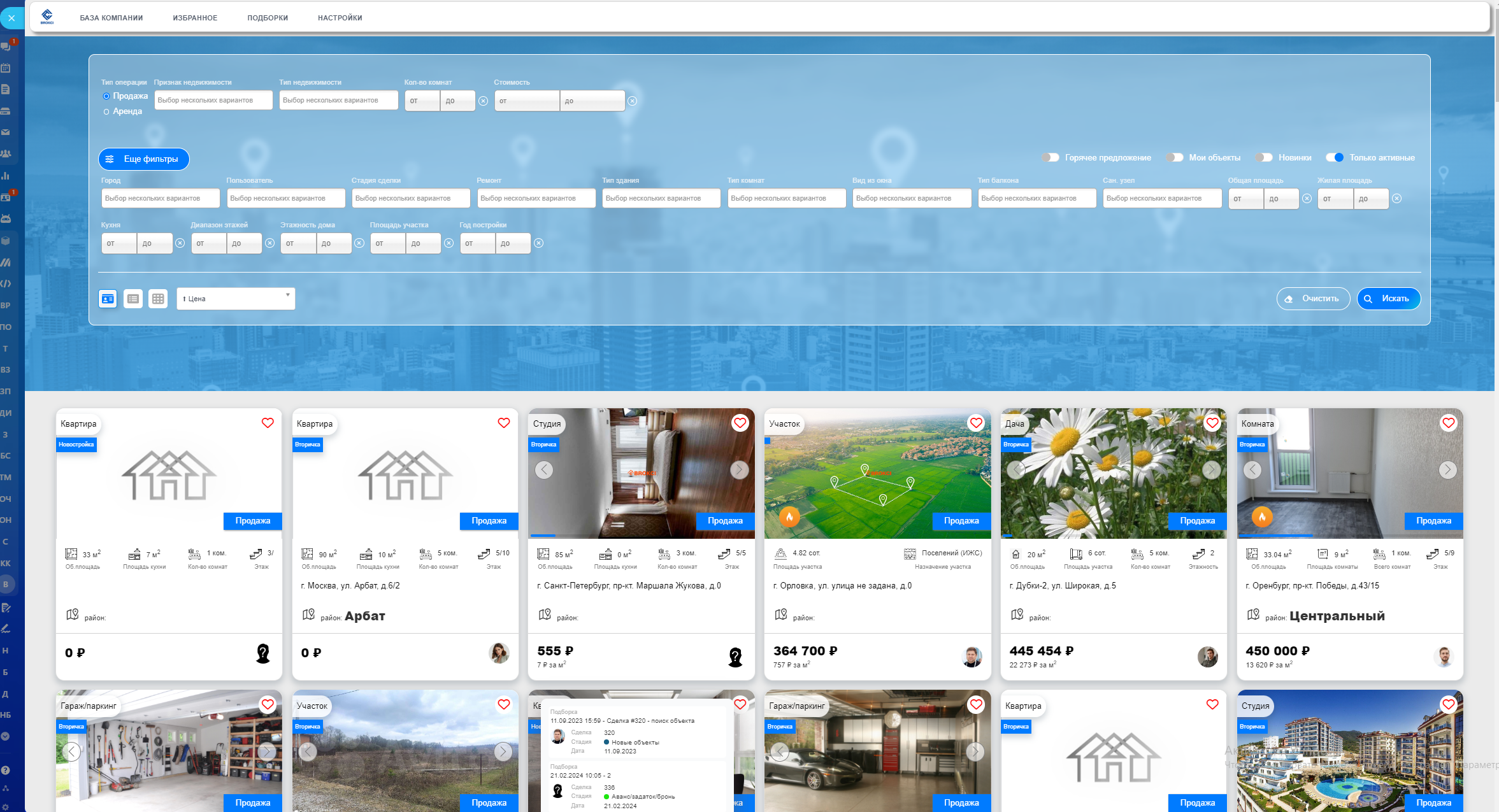Enable the Горячее предложение toggle

(x=1051, y=157)
